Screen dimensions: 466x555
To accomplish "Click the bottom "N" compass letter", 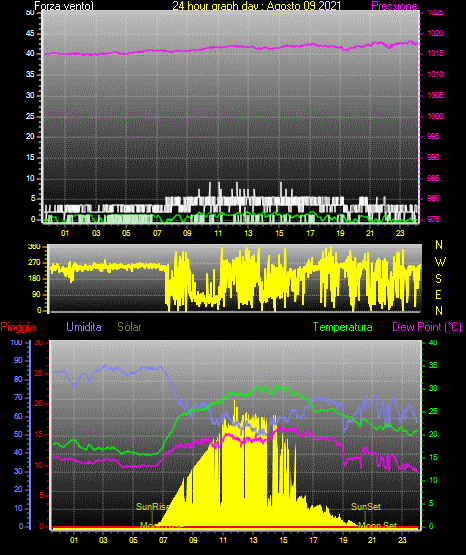I will 439,310.
